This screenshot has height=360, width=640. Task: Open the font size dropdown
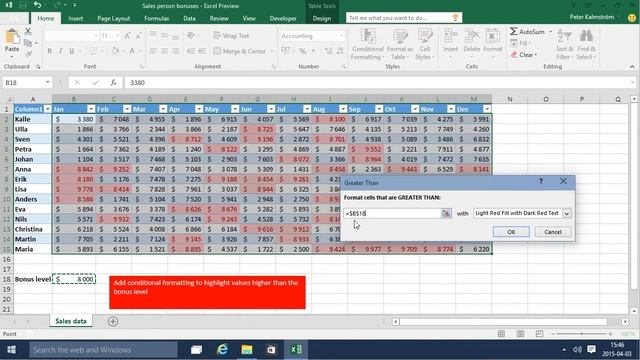point(118,36)
